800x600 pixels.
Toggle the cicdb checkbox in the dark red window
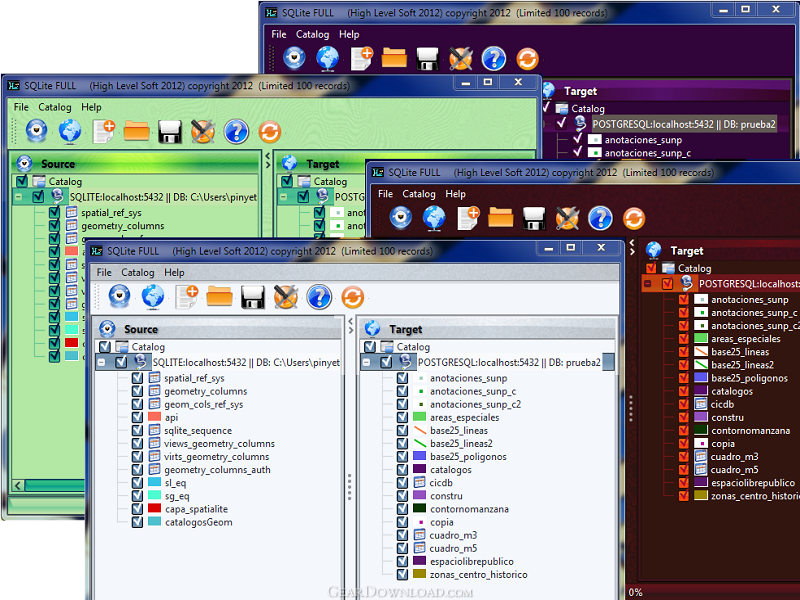(x=684, y=404)
